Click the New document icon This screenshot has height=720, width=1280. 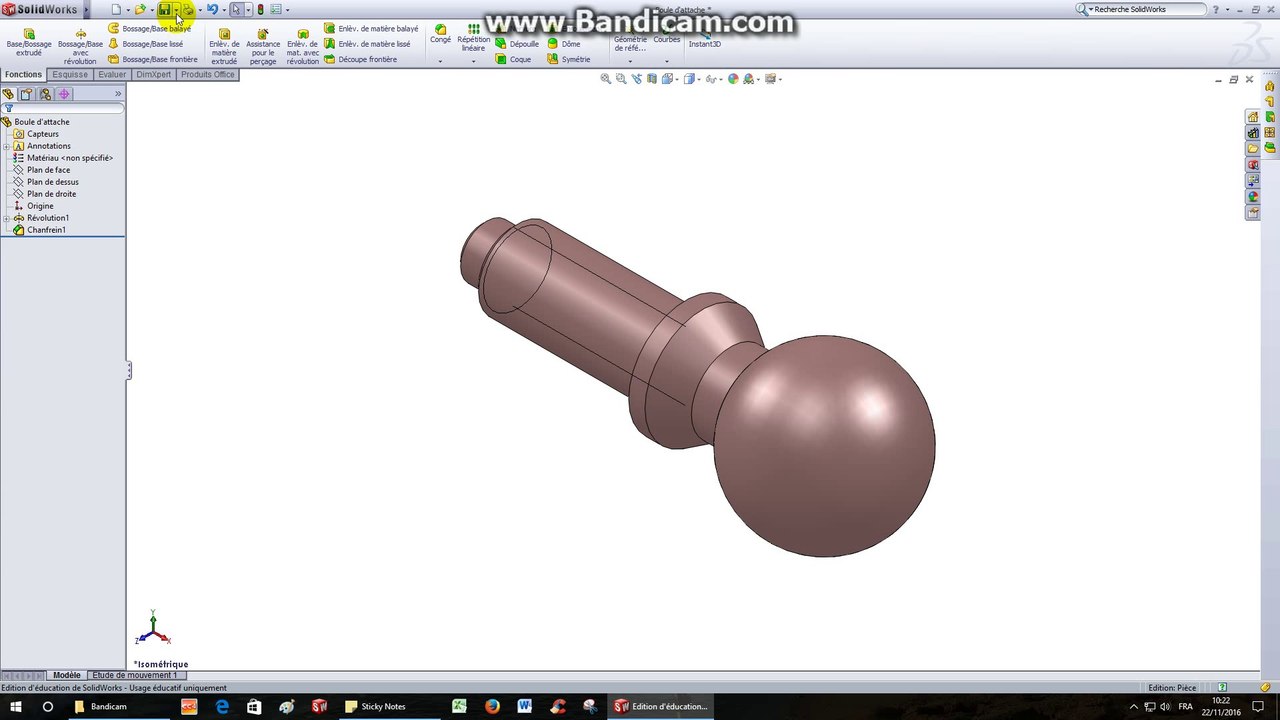116,9
